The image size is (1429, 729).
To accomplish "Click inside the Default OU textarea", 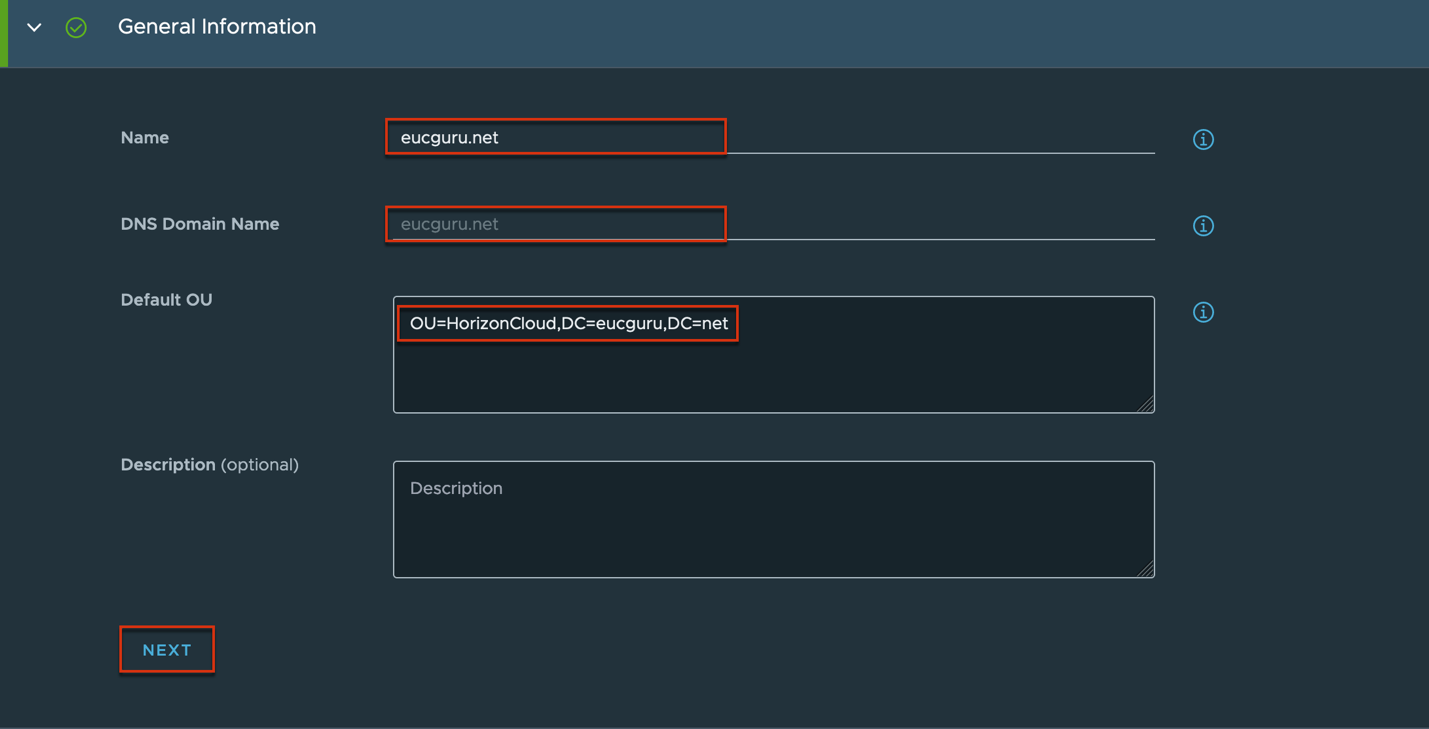I will tap(773, 354).
